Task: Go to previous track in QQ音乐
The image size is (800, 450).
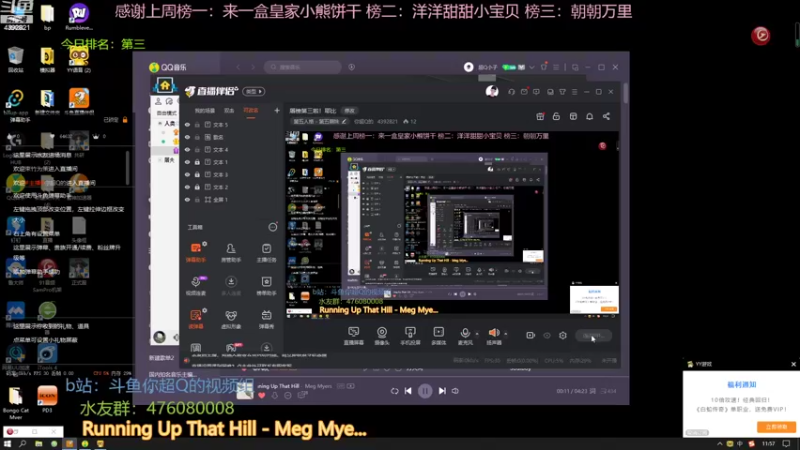Action: [x=408, y=391]
